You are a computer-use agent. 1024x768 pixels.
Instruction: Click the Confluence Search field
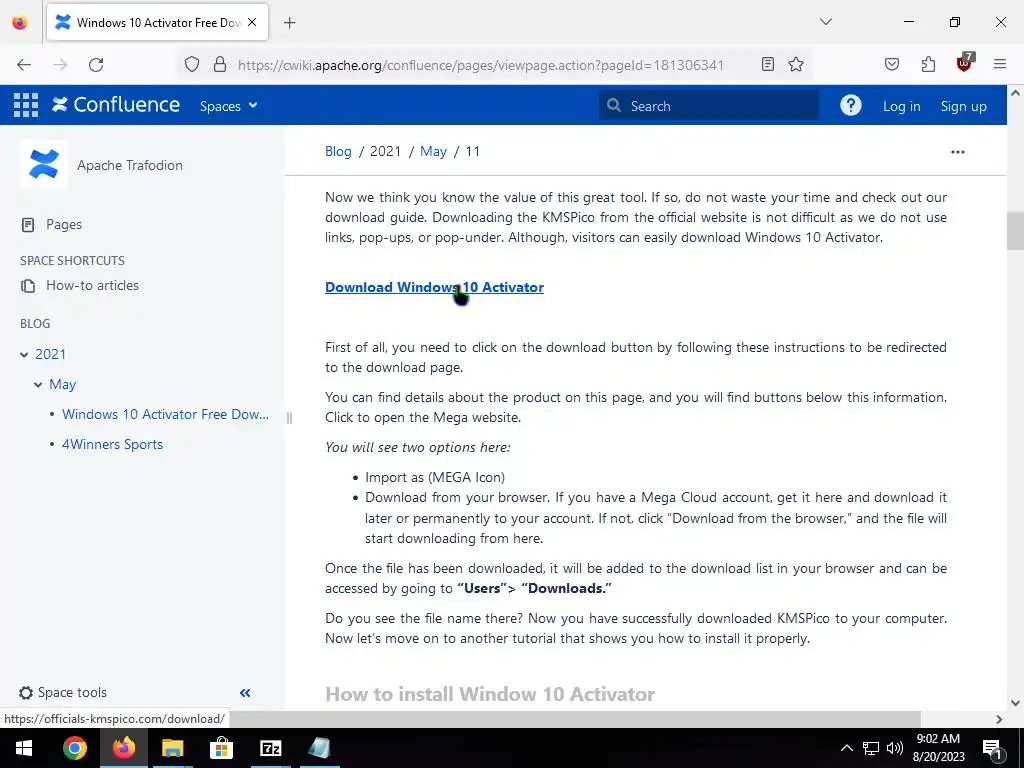[x=709, y=106]
